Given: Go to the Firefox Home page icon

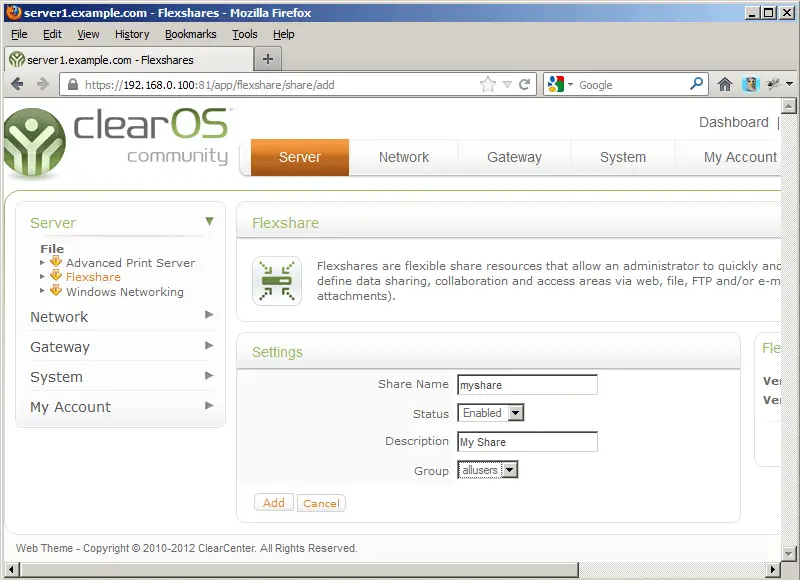Looking at the screenshot, I should (x=724, y=84).
